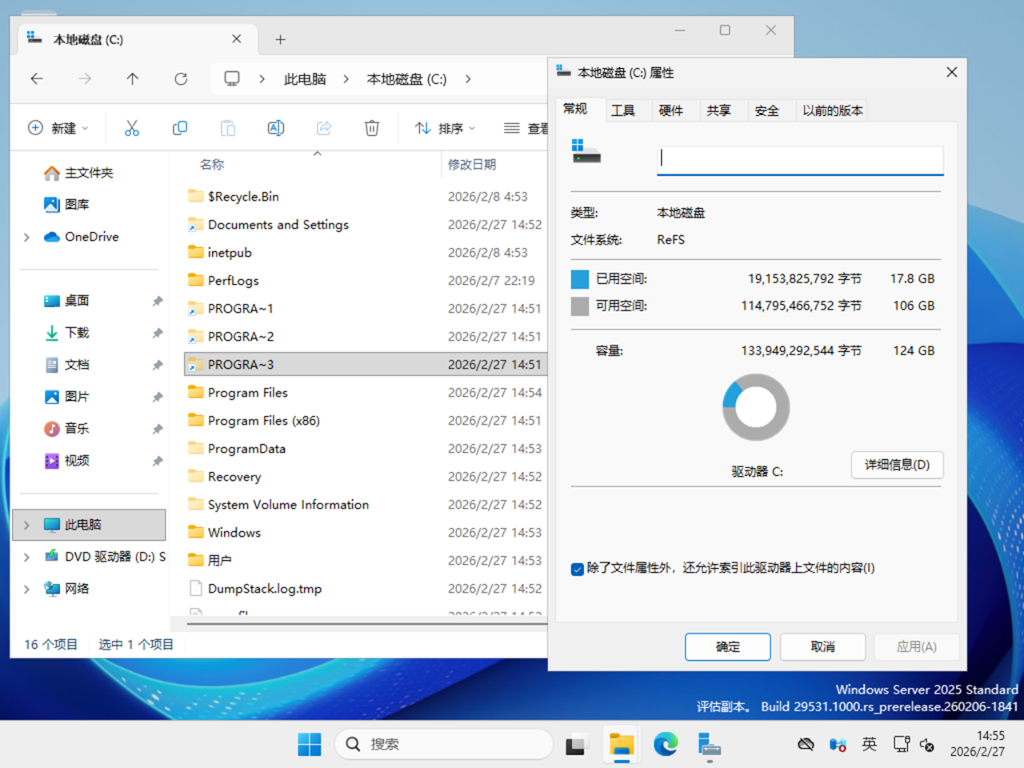Click the Rename icon in toolbar
Image resolution: width=1024 pixels, height=768 pixels.
276,128
